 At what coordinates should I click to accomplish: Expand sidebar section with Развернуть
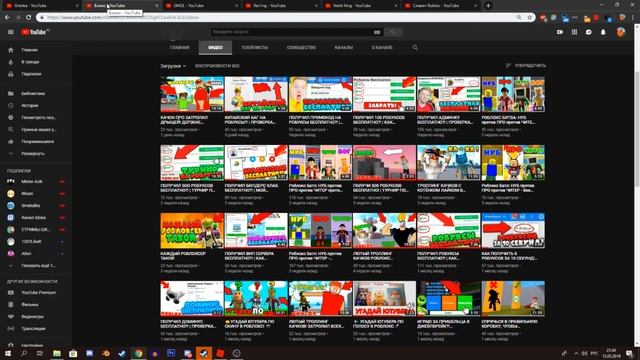pyautogui.click(x=36, y=153)
